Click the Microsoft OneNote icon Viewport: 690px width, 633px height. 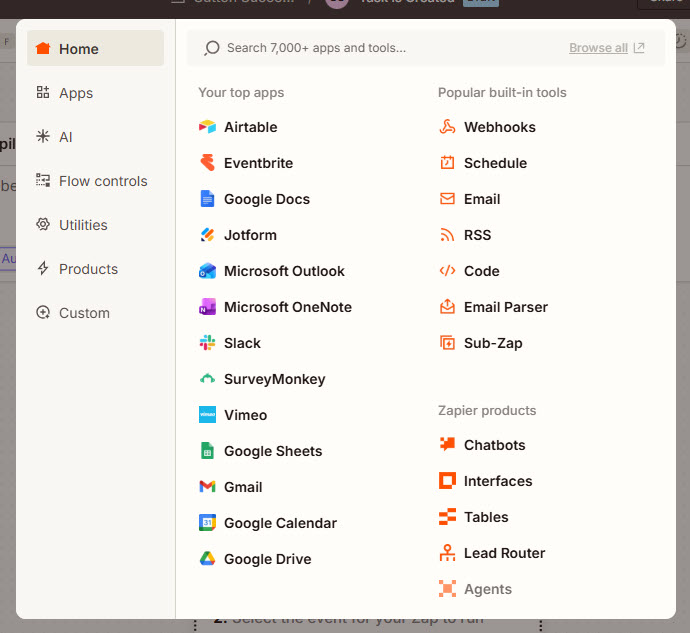[x=207, y=307]
